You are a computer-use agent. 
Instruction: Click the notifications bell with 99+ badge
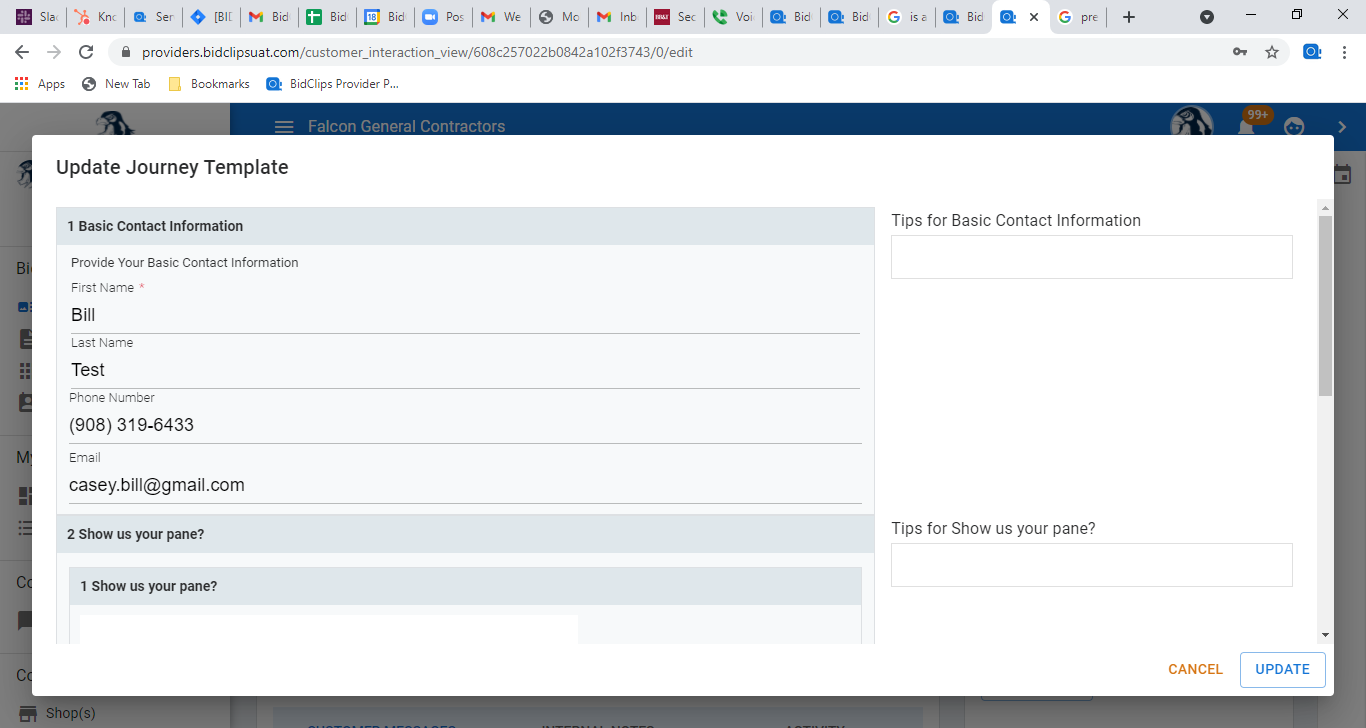pyautogui.click(x=1248, y=126)
